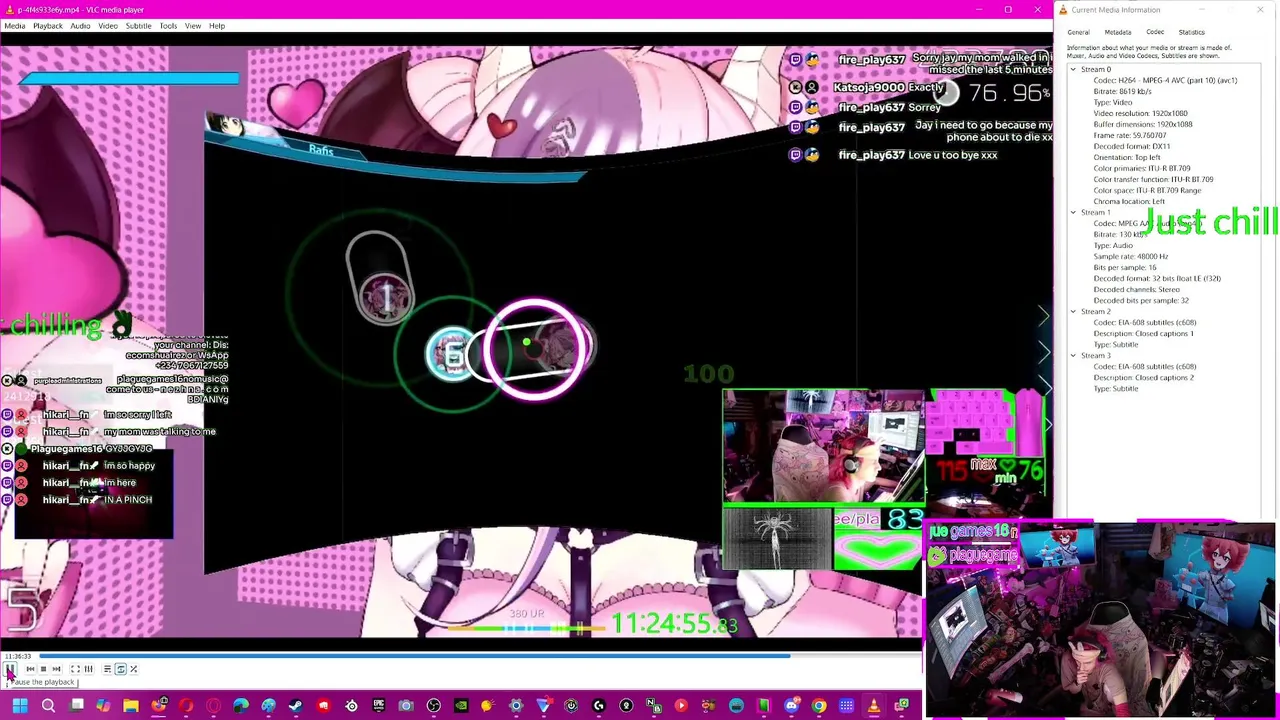Viewport: 1280px width, 720px height.
Task: Toggle shuffle random playback
Action: click(x=134, y=669)
